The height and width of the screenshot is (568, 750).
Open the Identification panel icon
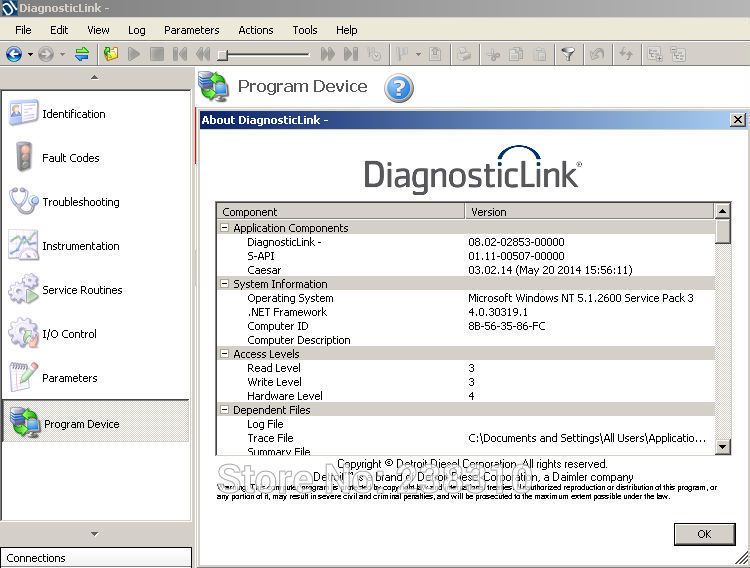pyautogui.click(x=24, y=114)
